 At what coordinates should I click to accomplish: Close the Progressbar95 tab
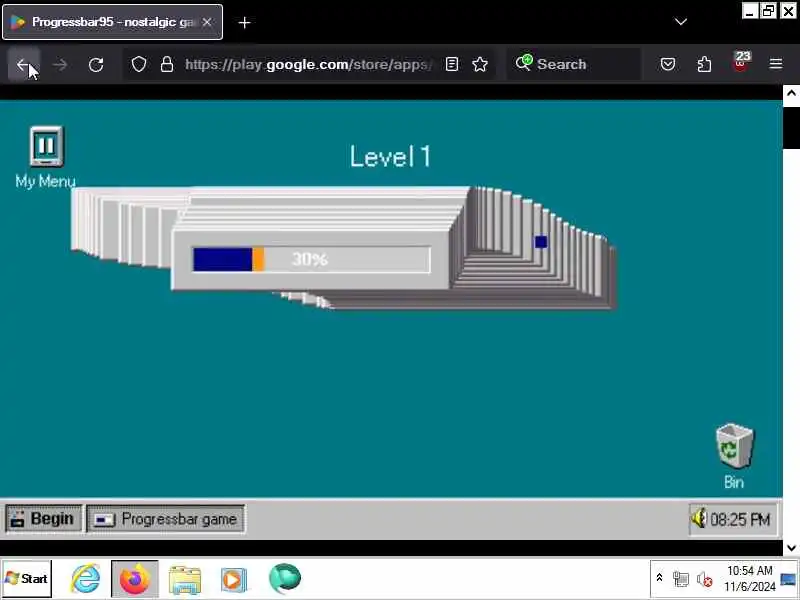207,22
